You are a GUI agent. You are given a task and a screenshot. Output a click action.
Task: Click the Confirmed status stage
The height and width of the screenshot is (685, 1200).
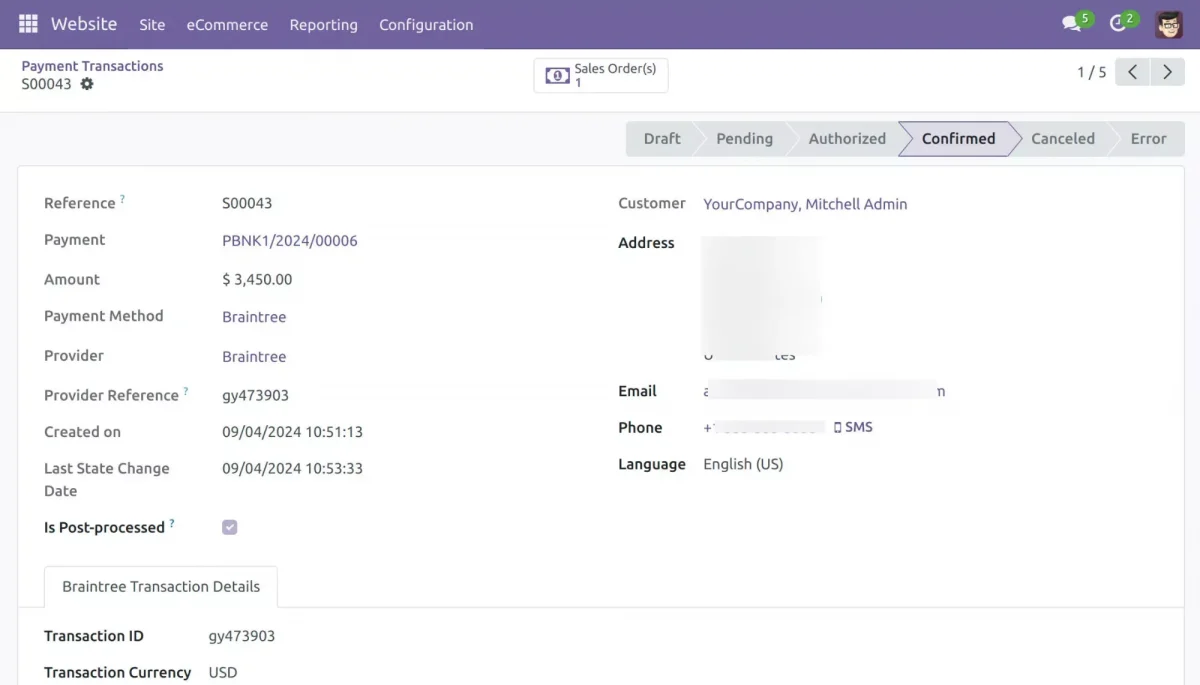click(958, 139)
